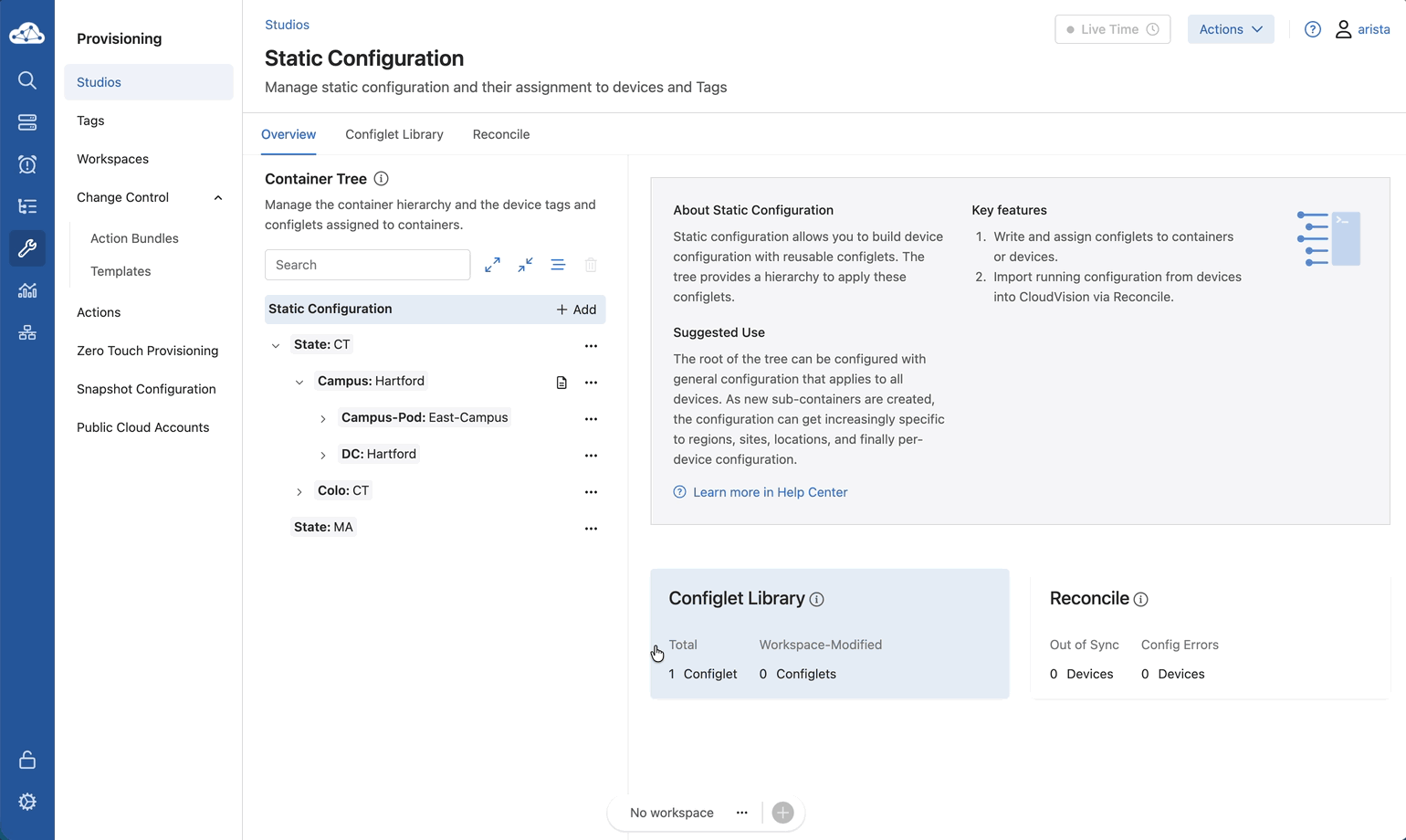Toggle the Live Time button

point(1112,29)
